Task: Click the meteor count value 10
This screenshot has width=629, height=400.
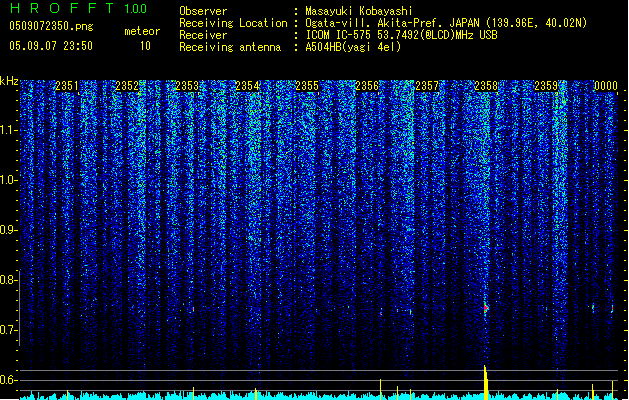Action: [x=145, y=46]
